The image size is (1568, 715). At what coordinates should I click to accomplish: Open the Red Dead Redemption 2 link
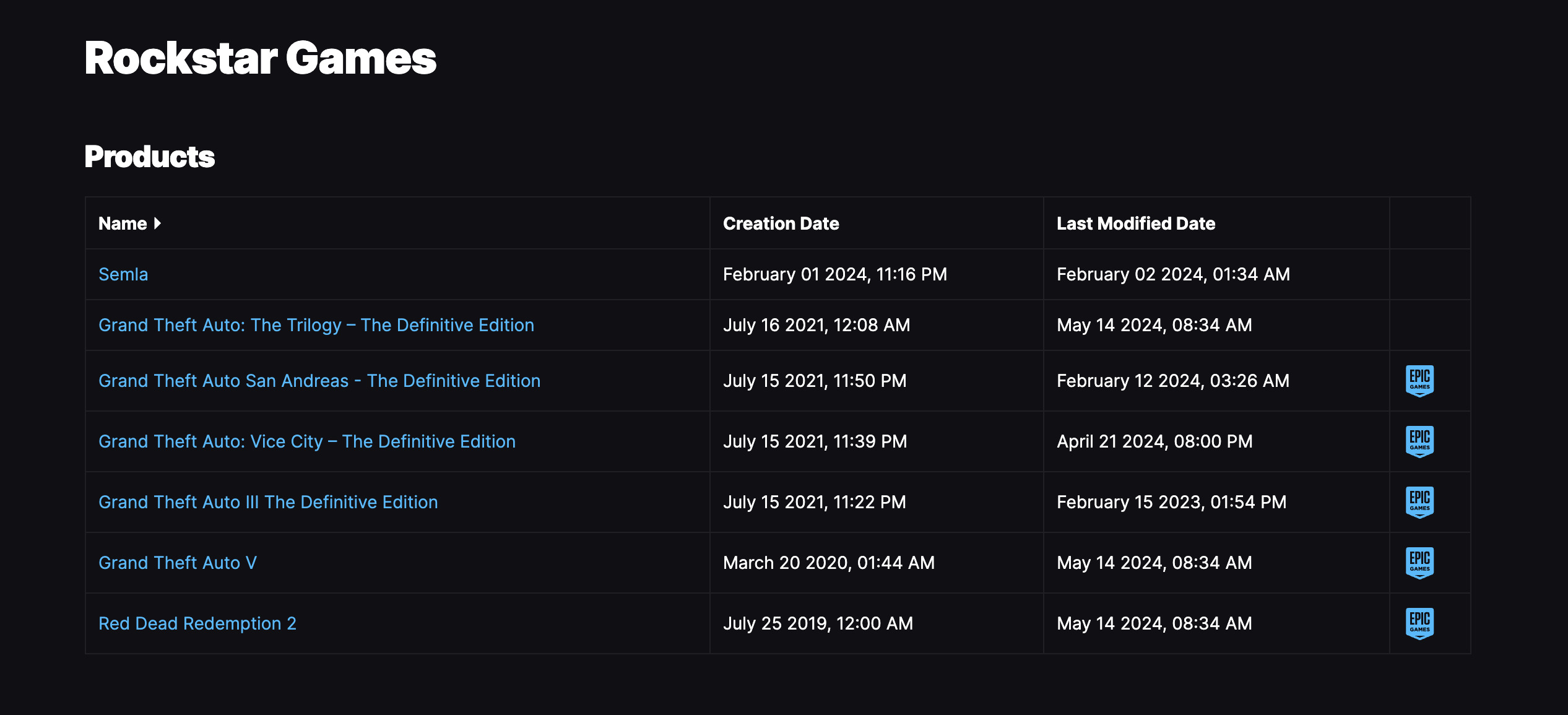click(197, 623)
